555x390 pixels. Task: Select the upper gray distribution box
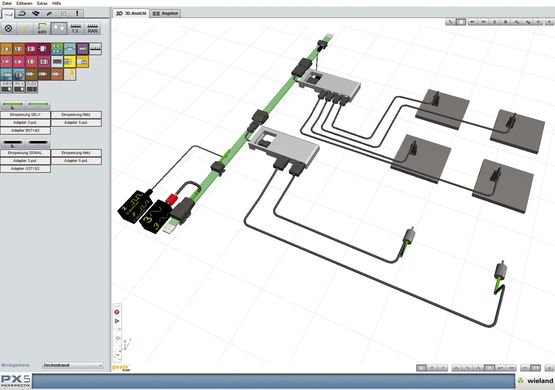tap(330, 84)
